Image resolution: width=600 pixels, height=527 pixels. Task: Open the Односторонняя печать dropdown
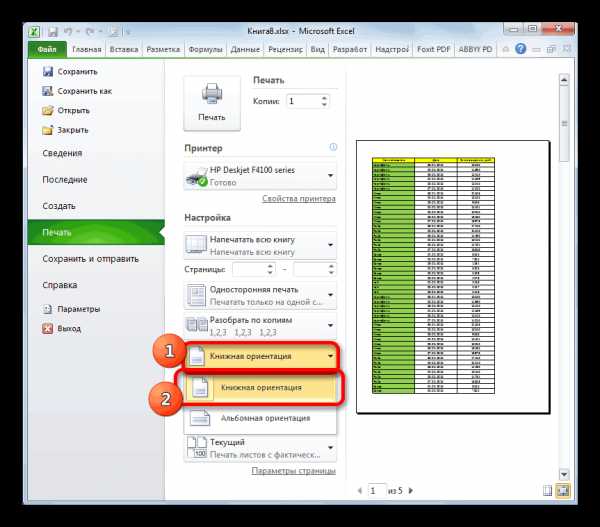[260, 295]
